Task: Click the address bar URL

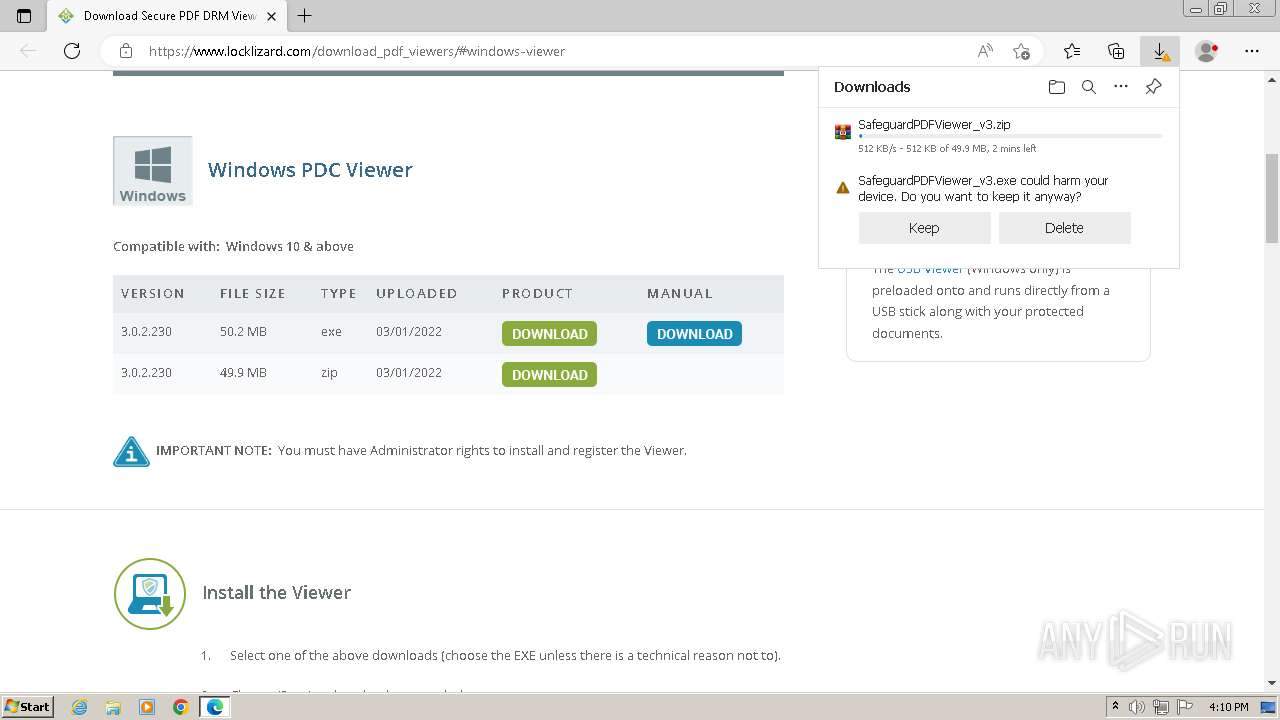Action: tap(357, 51)
